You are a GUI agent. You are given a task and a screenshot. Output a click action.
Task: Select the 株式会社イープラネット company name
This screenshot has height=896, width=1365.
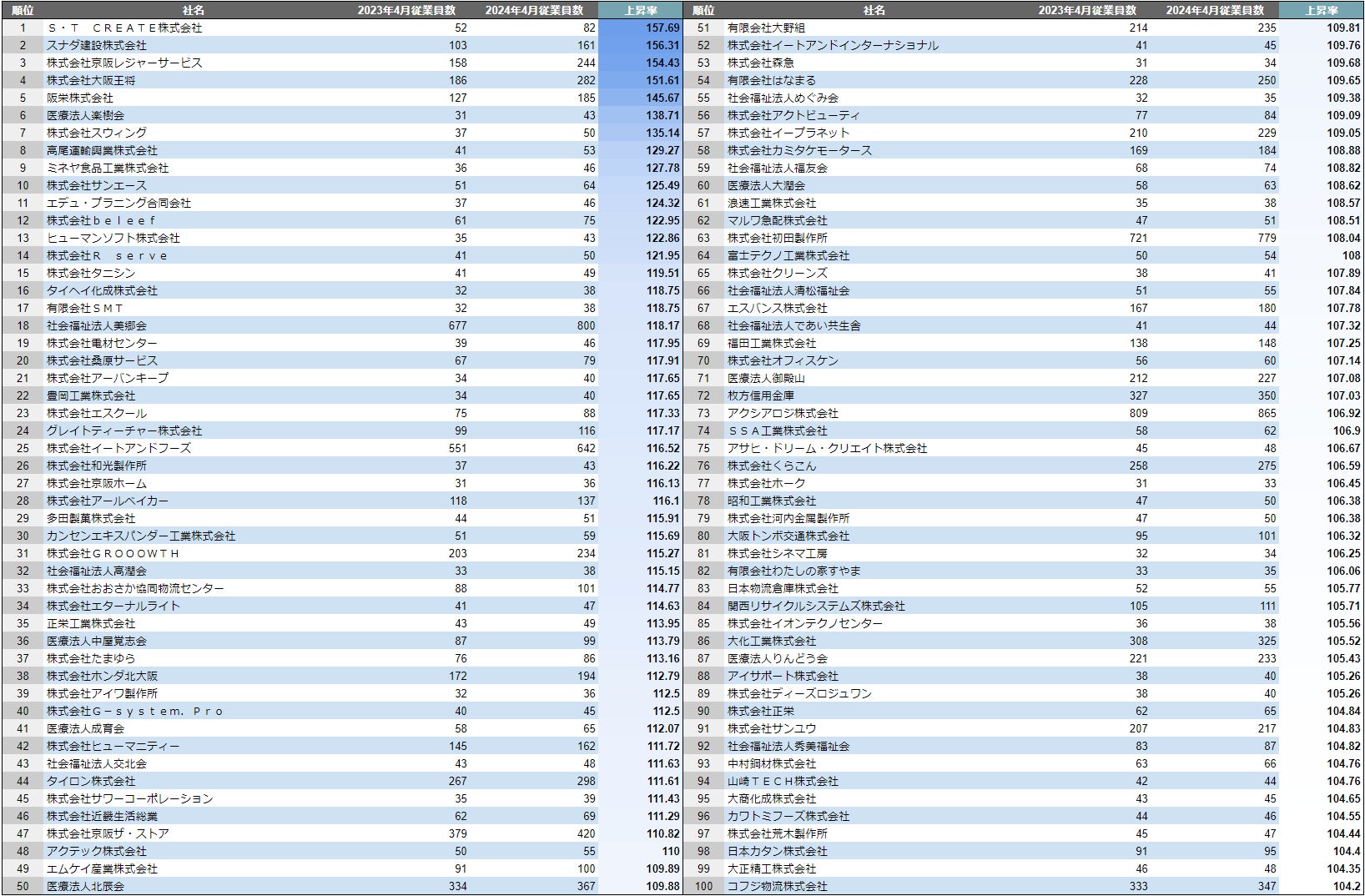click(x=788, y=133)
